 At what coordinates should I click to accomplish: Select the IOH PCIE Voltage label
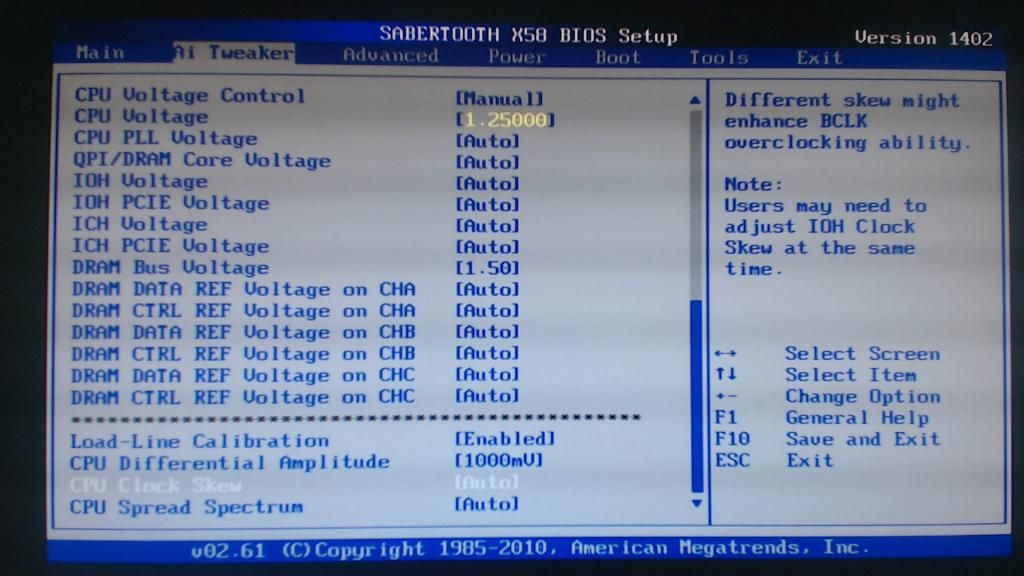click(170, 203)
